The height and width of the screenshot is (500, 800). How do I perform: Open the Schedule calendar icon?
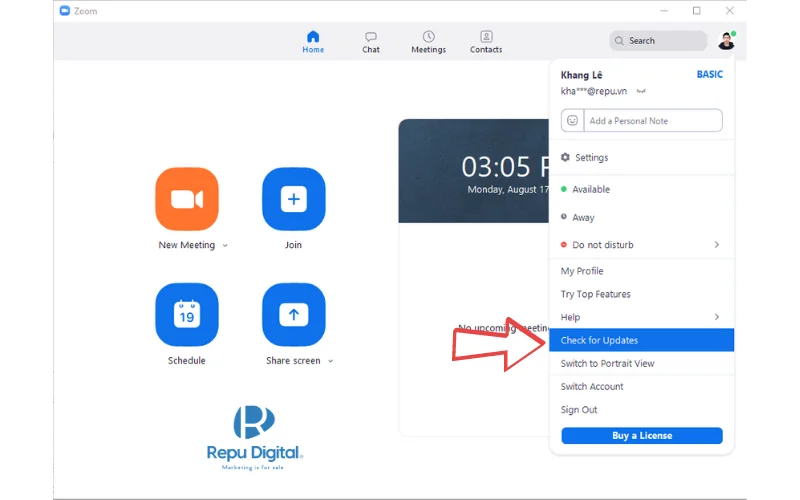[x=187, y=315]
